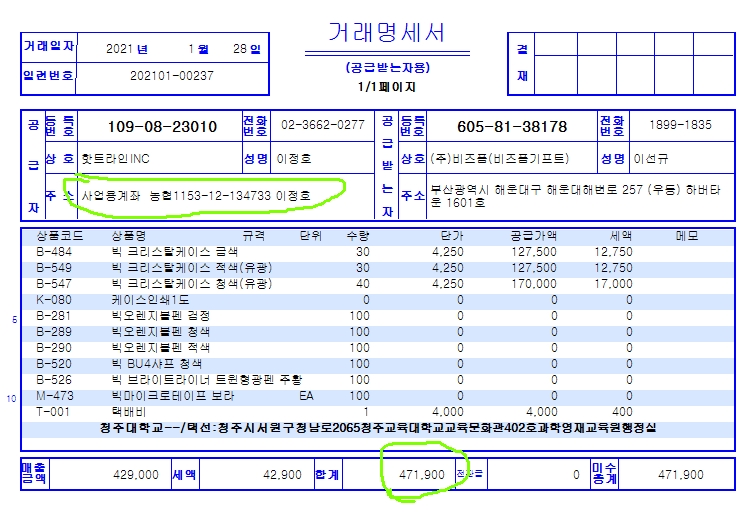
Task: Click the 일련번호 value 202101-00237
Action: pos(172,75)
